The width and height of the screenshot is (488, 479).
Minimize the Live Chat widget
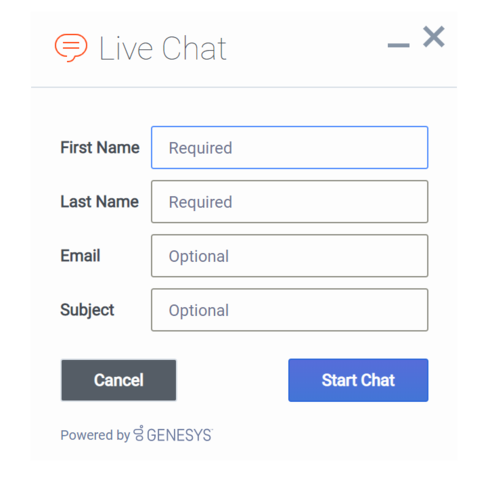[x=398, y=45]
